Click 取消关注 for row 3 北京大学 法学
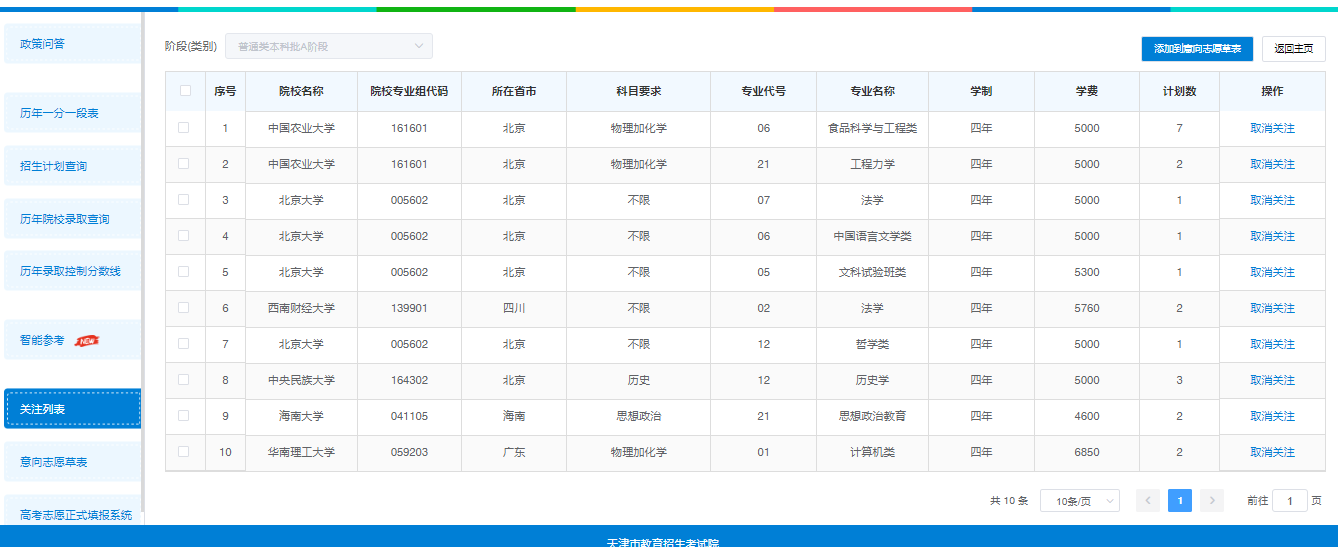This screenshot has height=547, width=1338. 1272,200
